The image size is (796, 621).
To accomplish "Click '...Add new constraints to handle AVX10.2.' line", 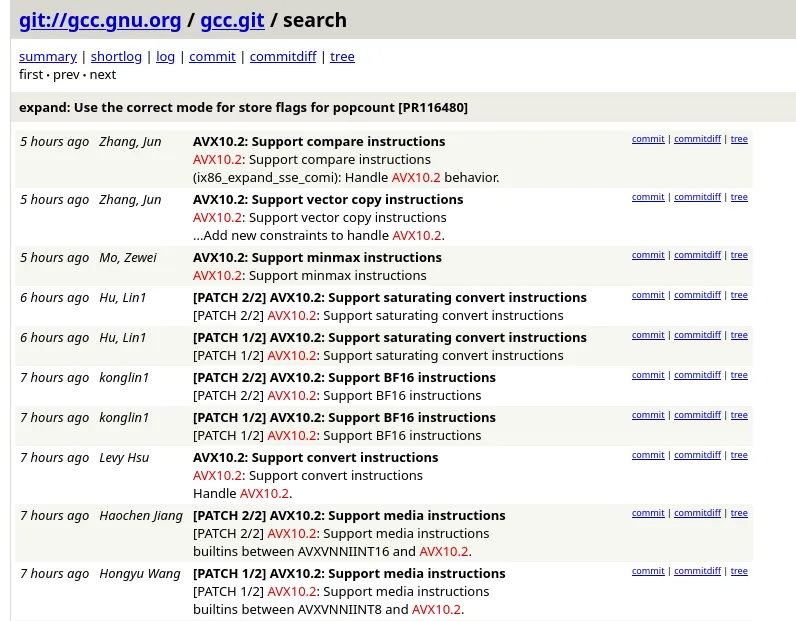I will (319, 236).
